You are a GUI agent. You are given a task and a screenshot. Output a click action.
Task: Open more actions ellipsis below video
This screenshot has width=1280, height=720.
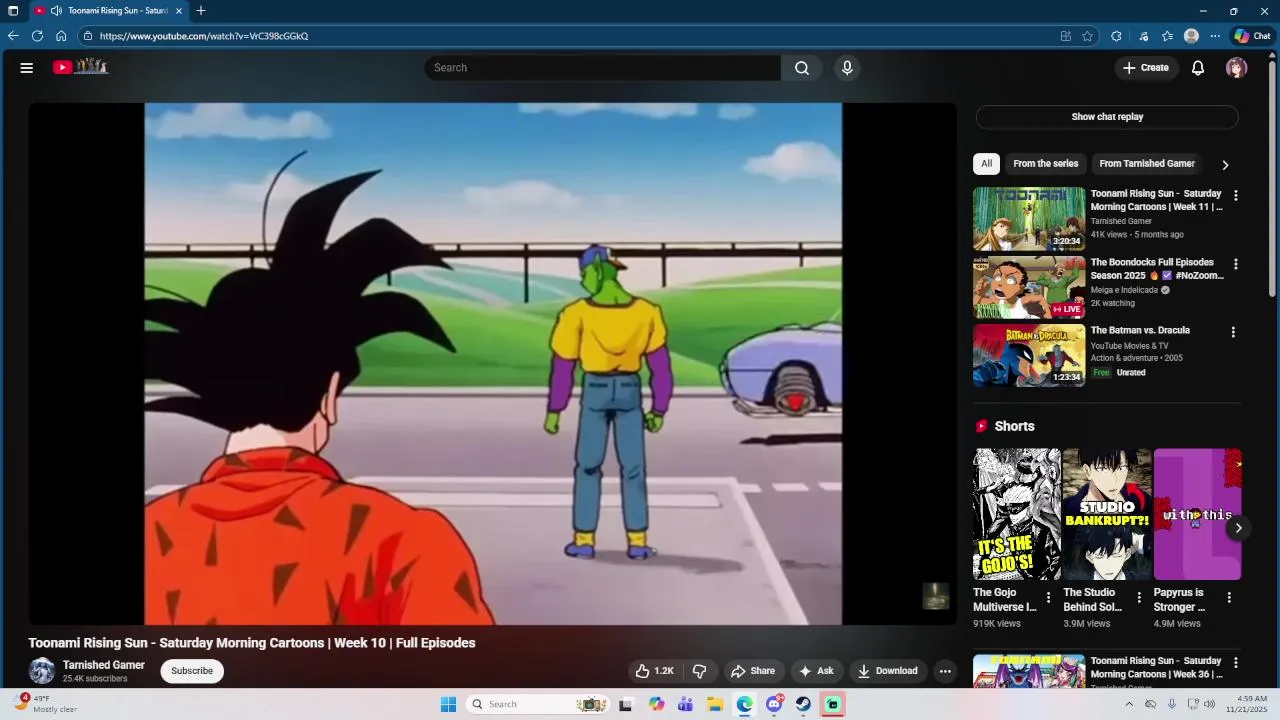click(945, 671)
